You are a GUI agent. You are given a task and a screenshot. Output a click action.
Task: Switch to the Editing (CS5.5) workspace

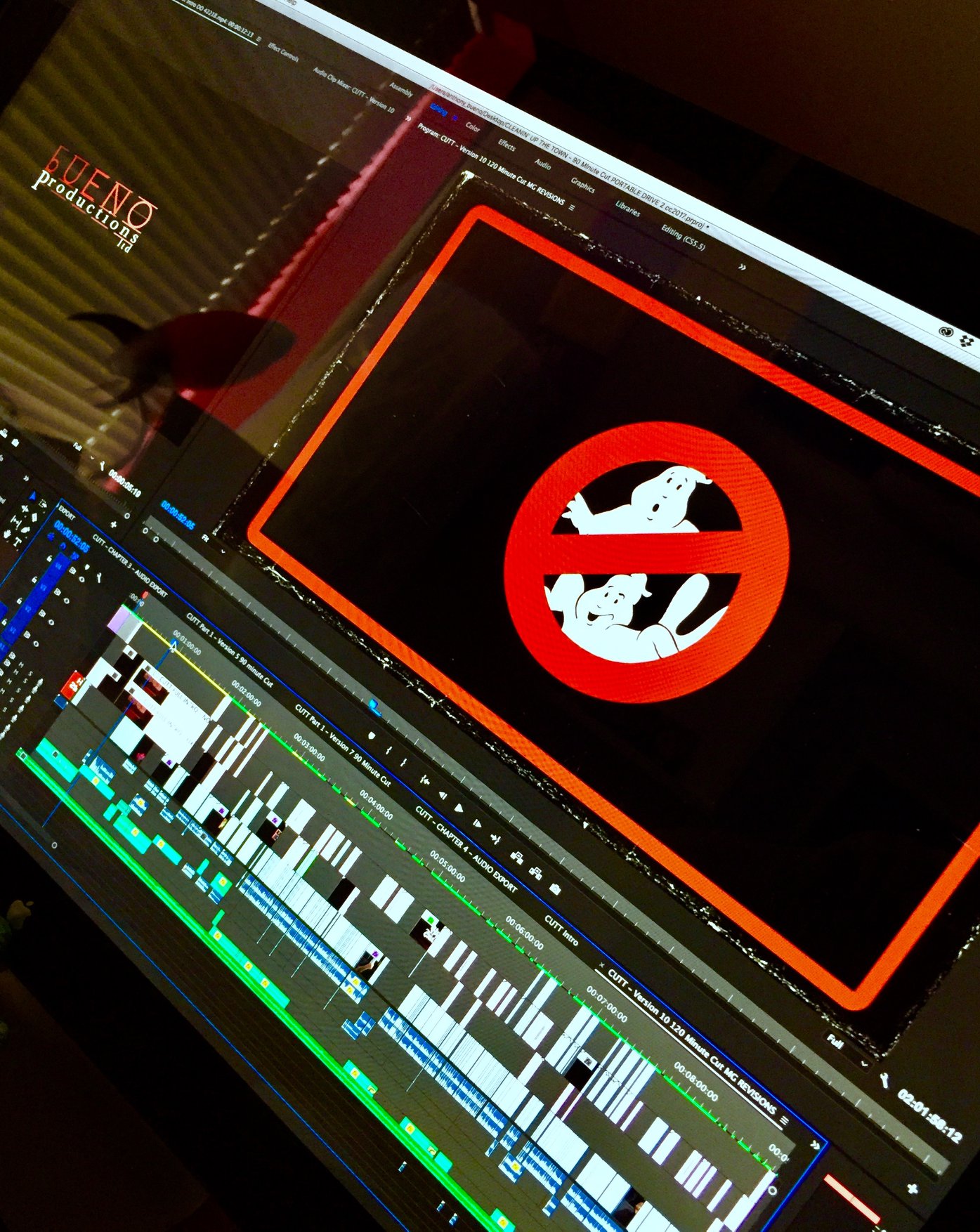pyautogui.click(x=683, y=237)
